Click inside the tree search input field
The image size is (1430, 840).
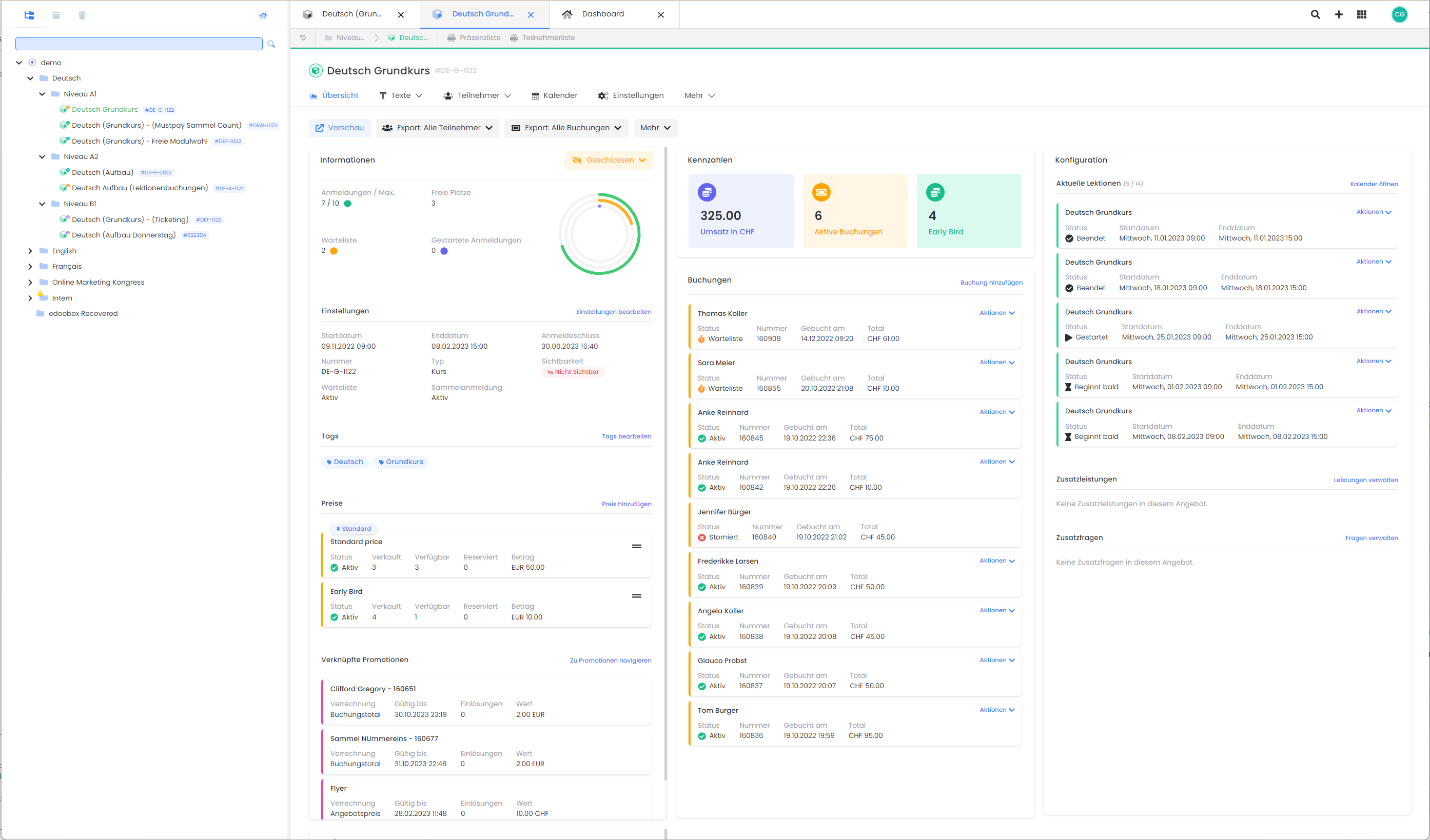click(x=139, y=44)
